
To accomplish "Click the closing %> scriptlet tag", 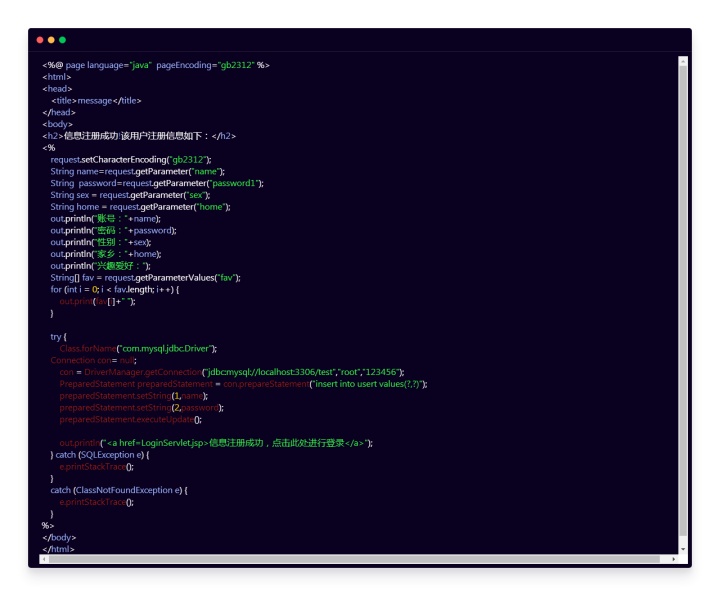I will [48, 526].
